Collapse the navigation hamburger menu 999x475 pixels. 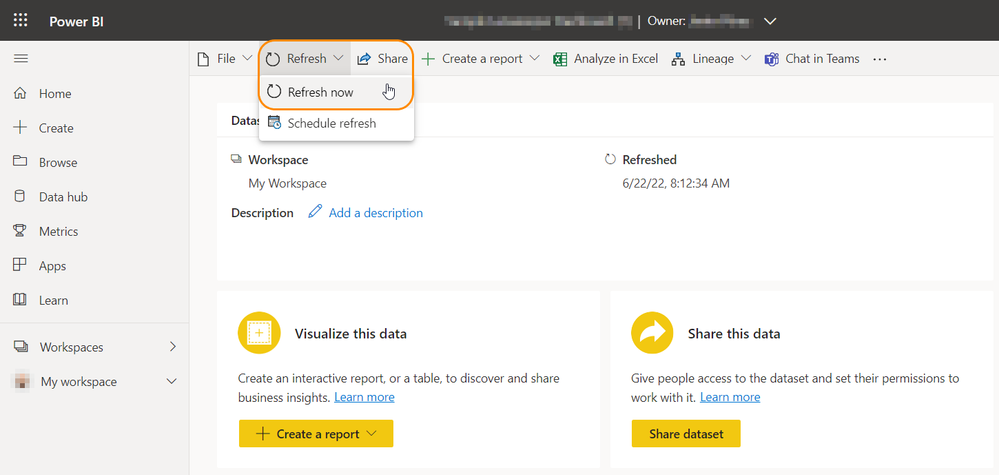[x=20, y=59]
